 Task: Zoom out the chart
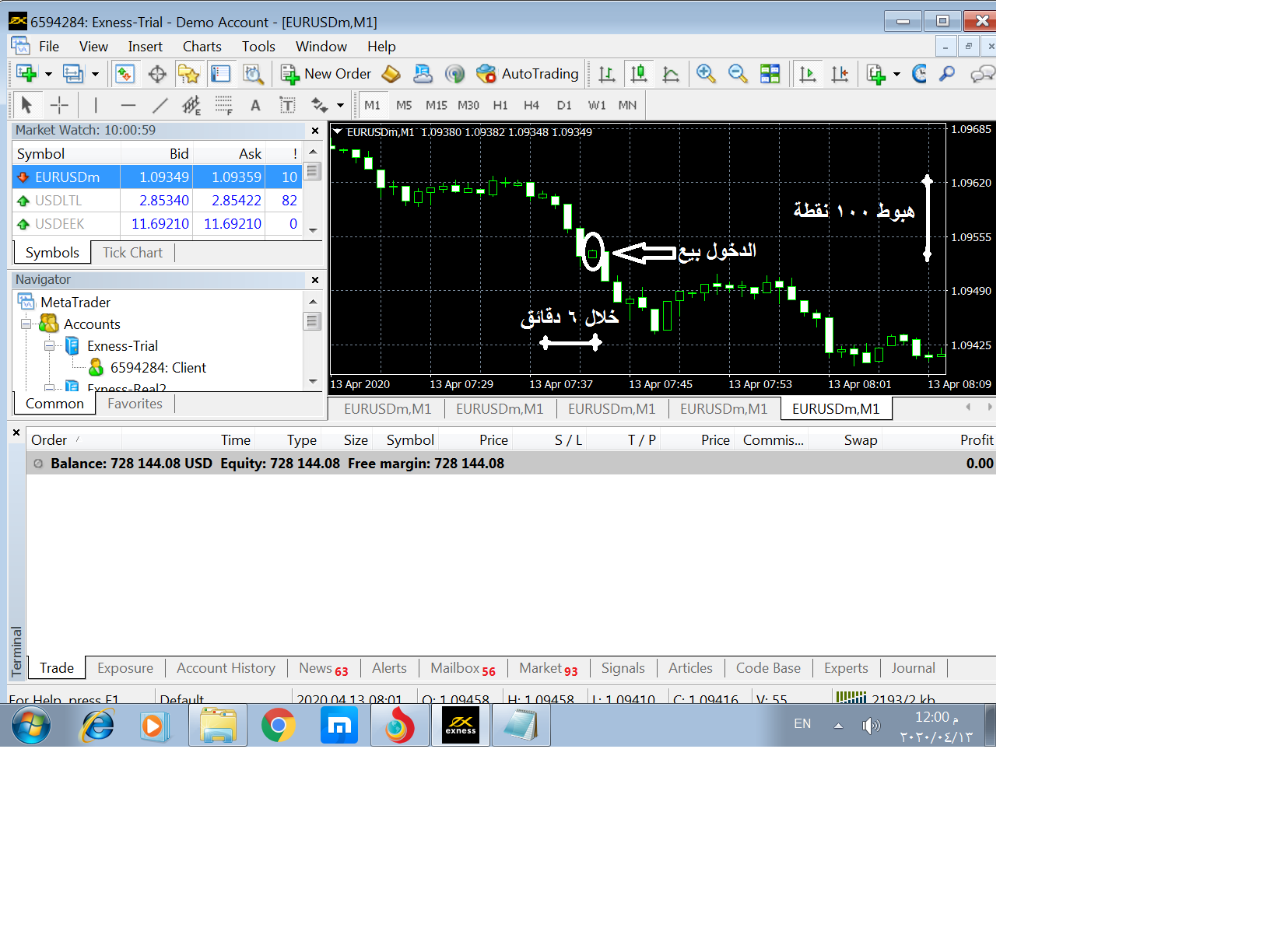(738, 74)
